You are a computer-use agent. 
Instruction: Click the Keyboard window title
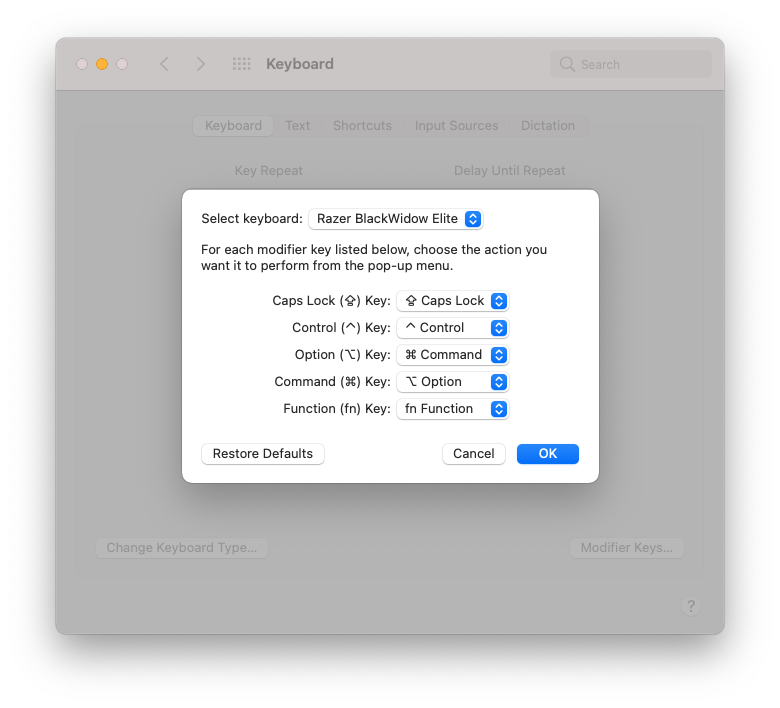click(300, 64)
